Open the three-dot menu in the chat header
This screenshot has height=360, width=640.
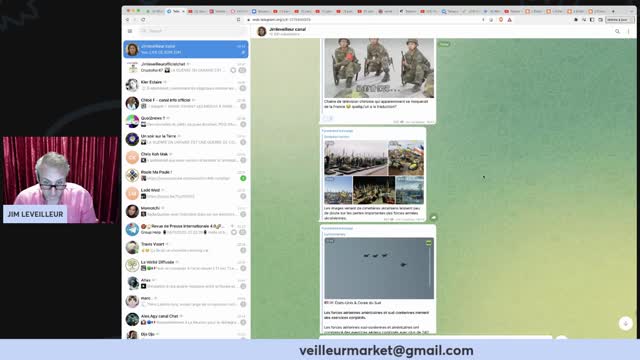[x=629, y=31]
